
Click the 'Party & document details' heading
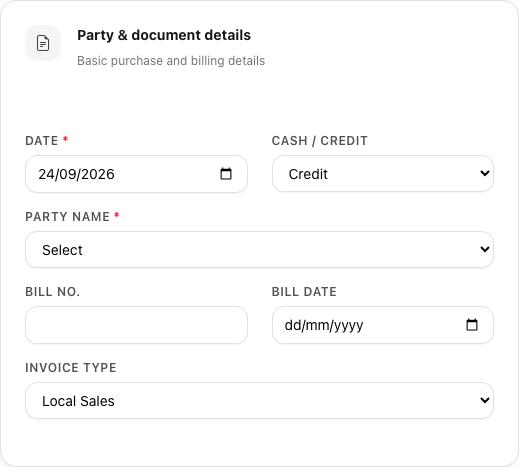[x=164, y=35]
